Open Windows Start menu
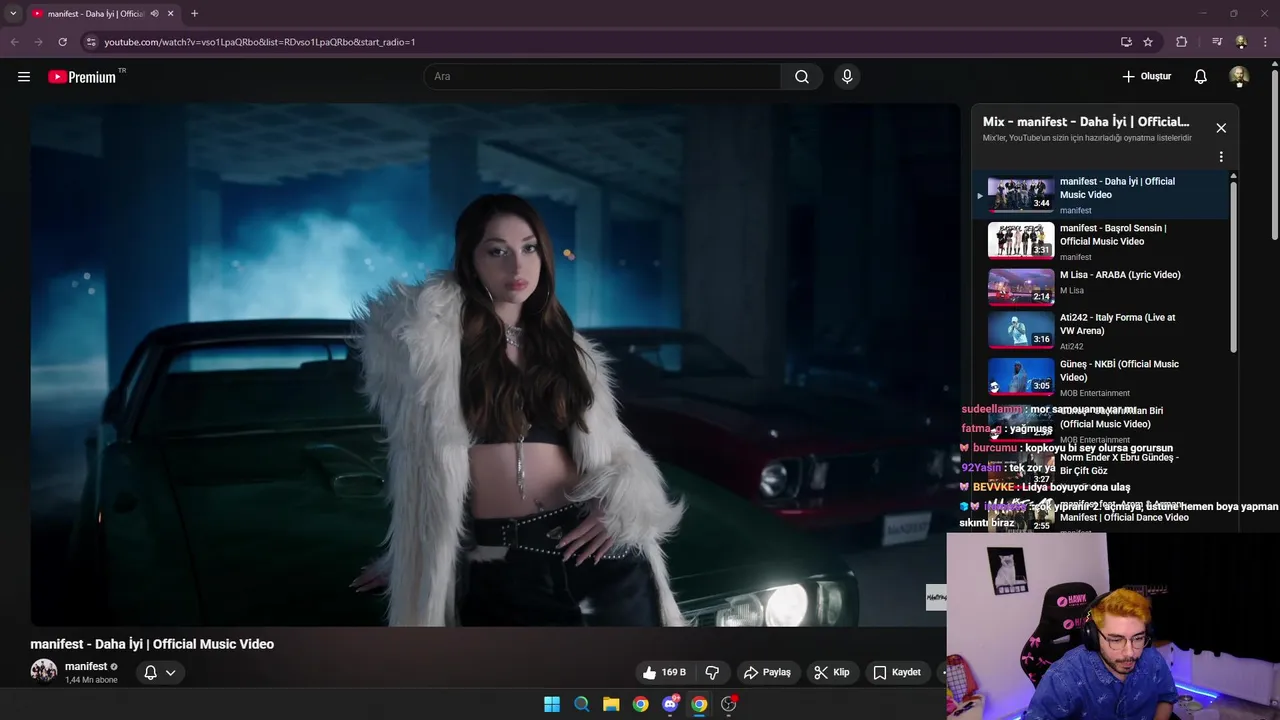1280x720 pixels. 552,704
